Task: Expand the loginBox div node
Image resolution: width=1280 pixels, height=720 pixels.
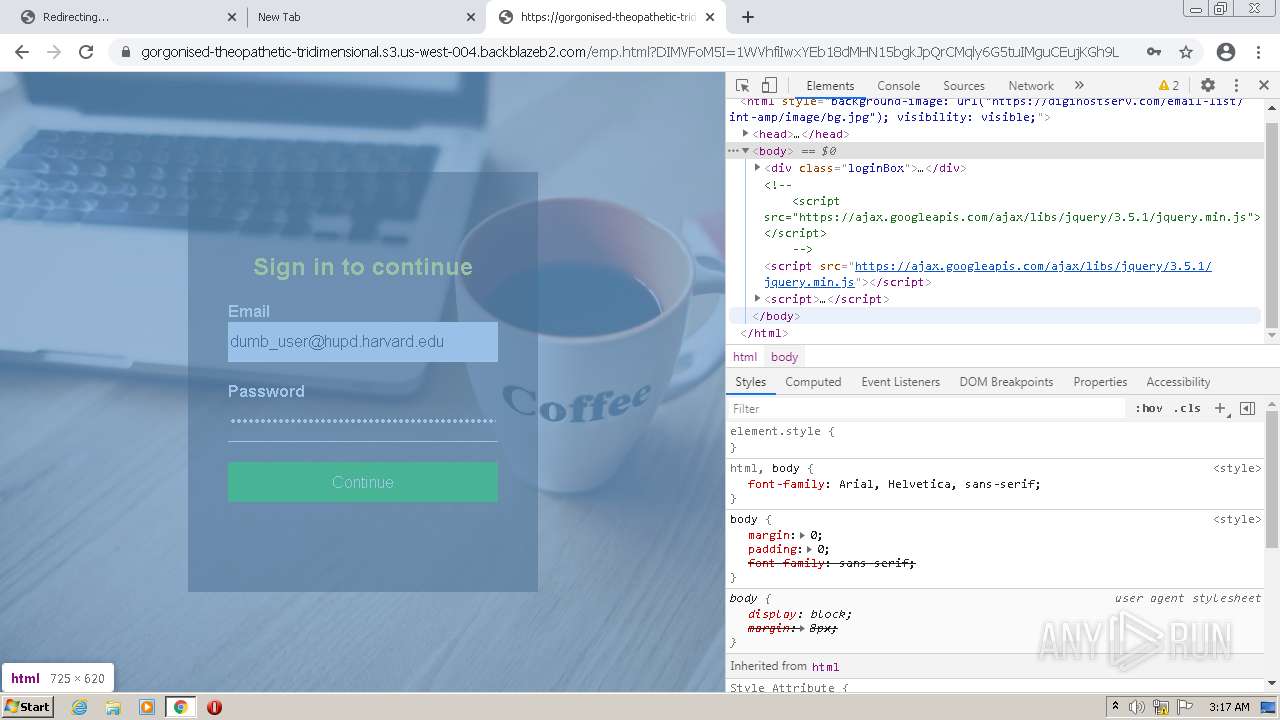Action: click(757, 168)
